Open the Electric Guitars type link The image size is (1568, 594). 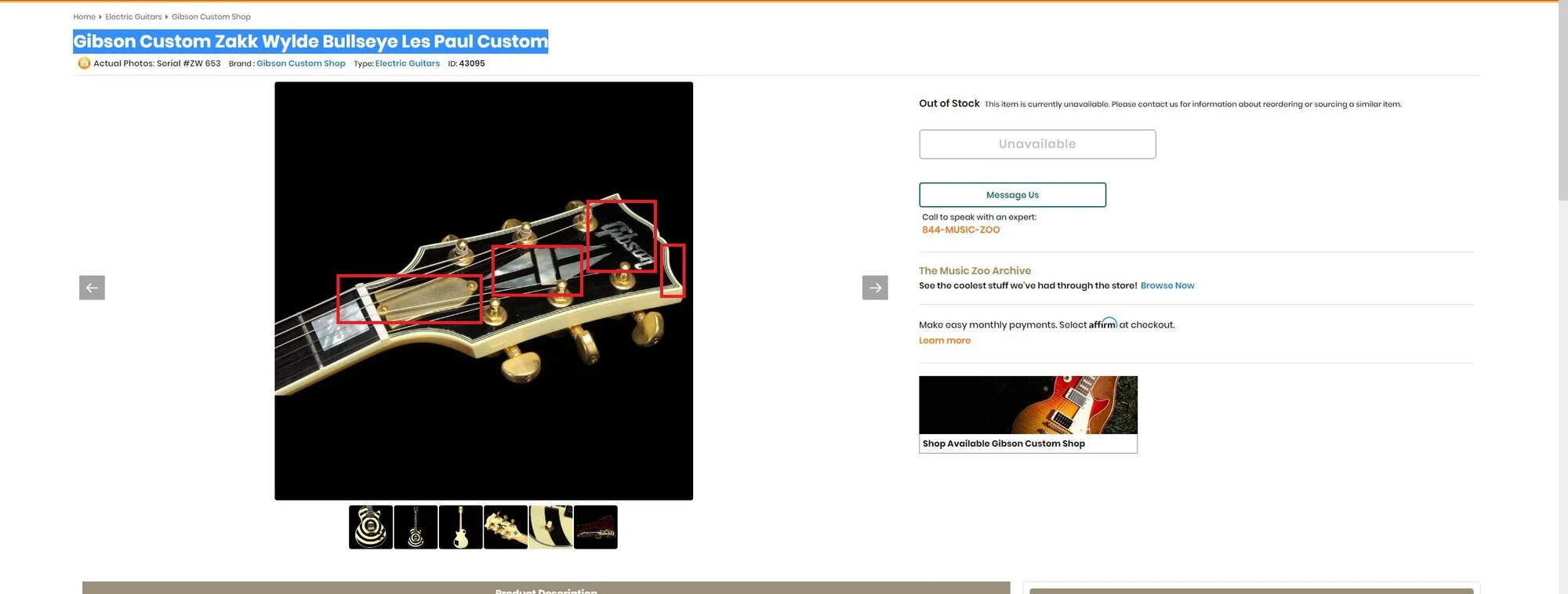click(x=407, y=63)
